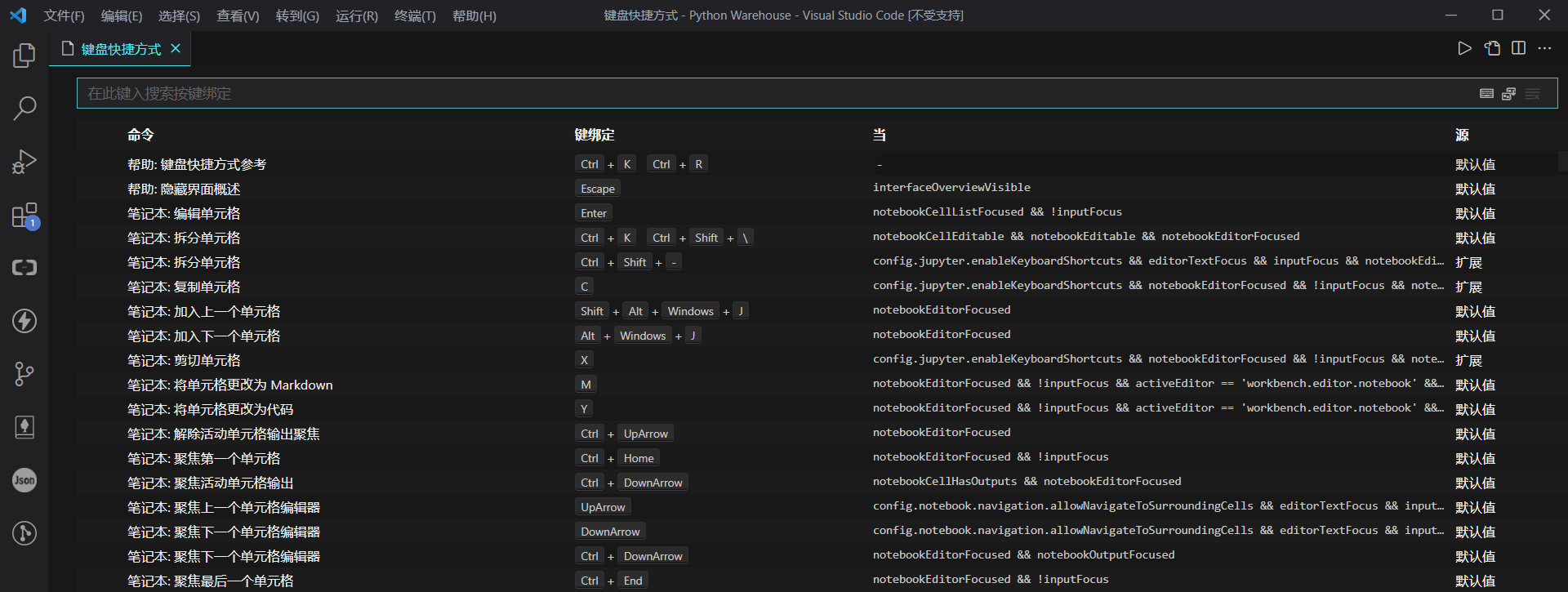Toggle Record Keys in search box
The width and height of the screenshot is (1568, 592).
(x=1487, y=94)
